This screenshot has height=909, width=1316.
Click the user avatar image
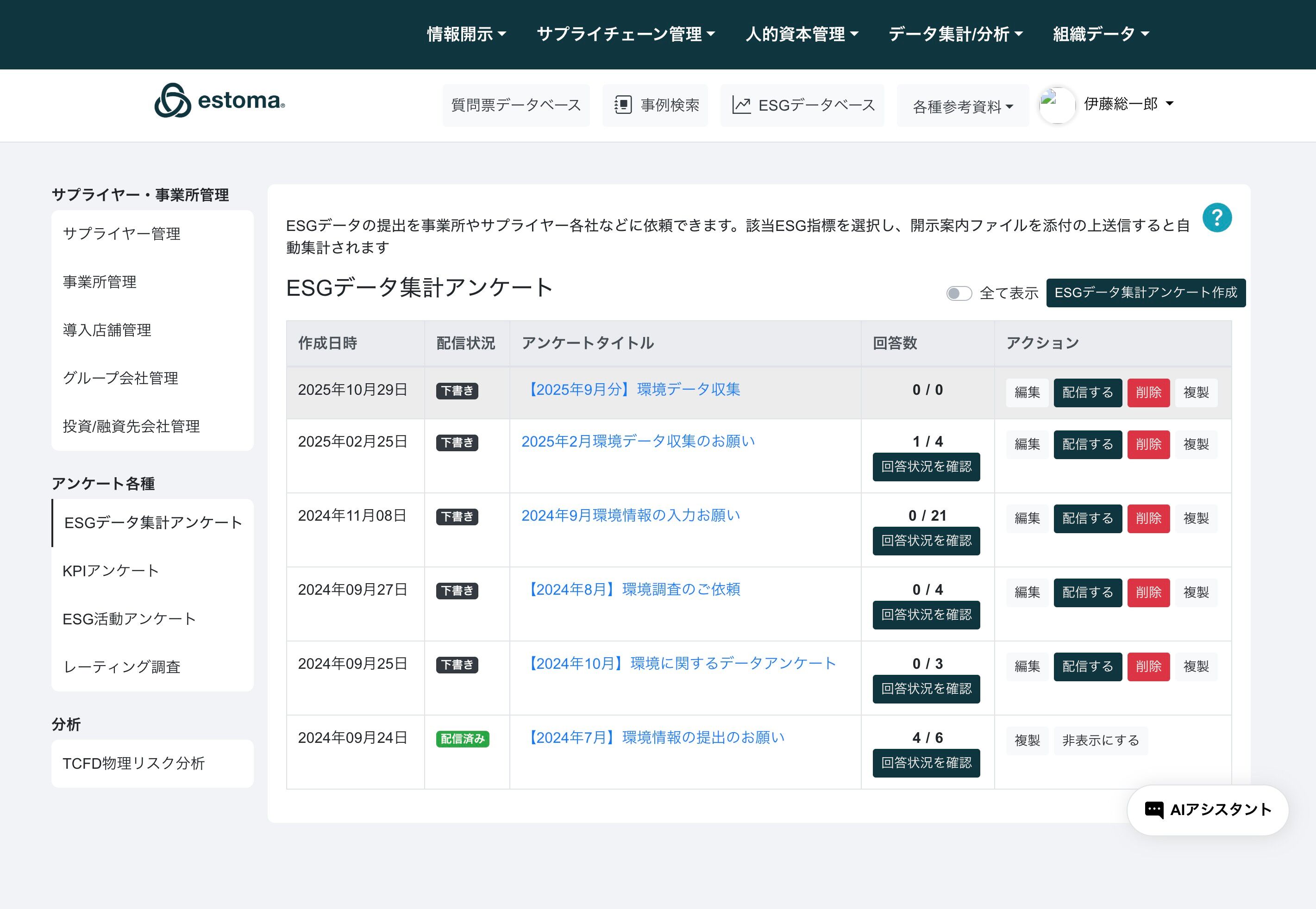pos(1057,105)
